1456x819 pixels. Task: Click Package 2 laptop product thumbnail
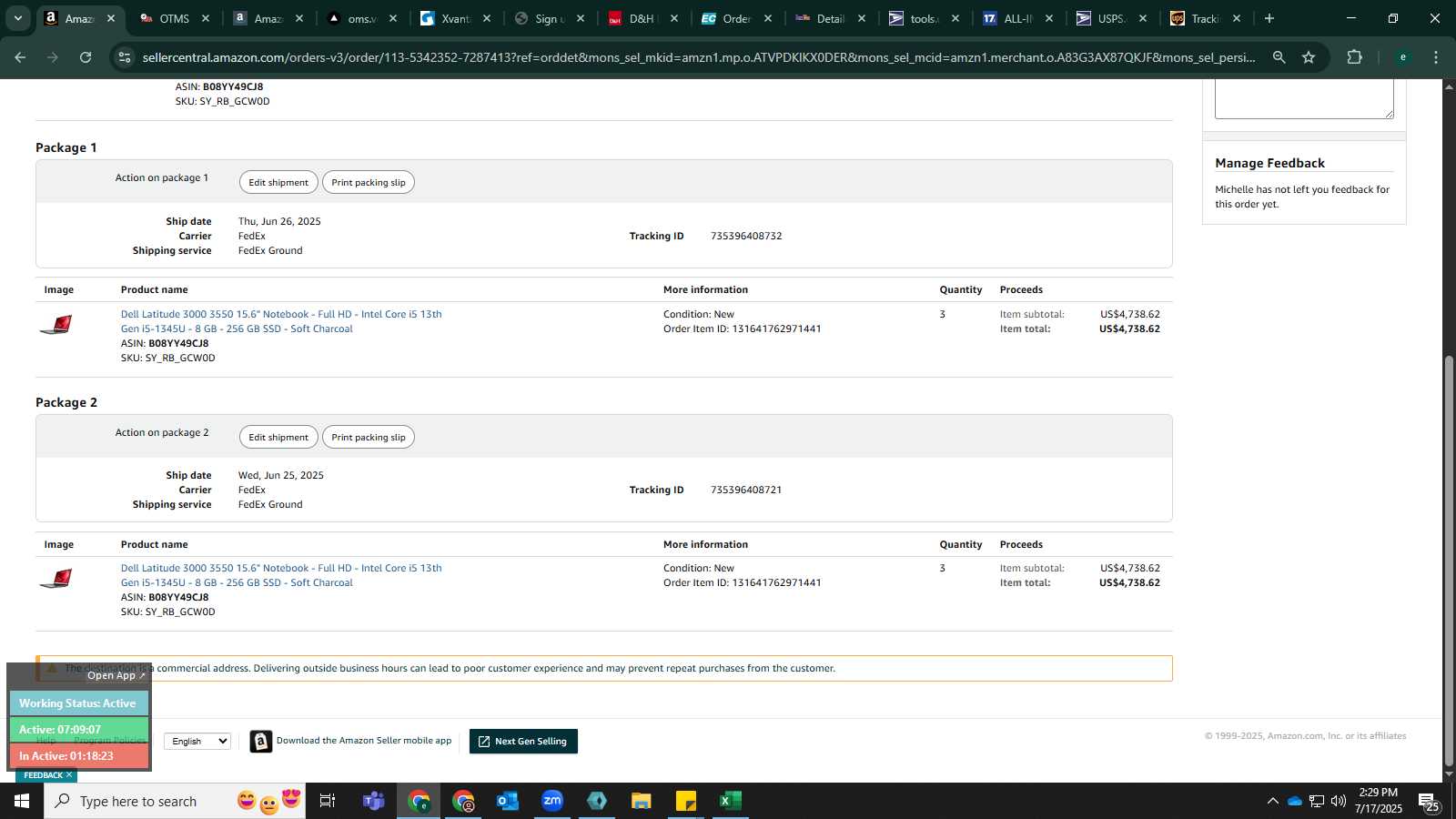click(56, 578)
